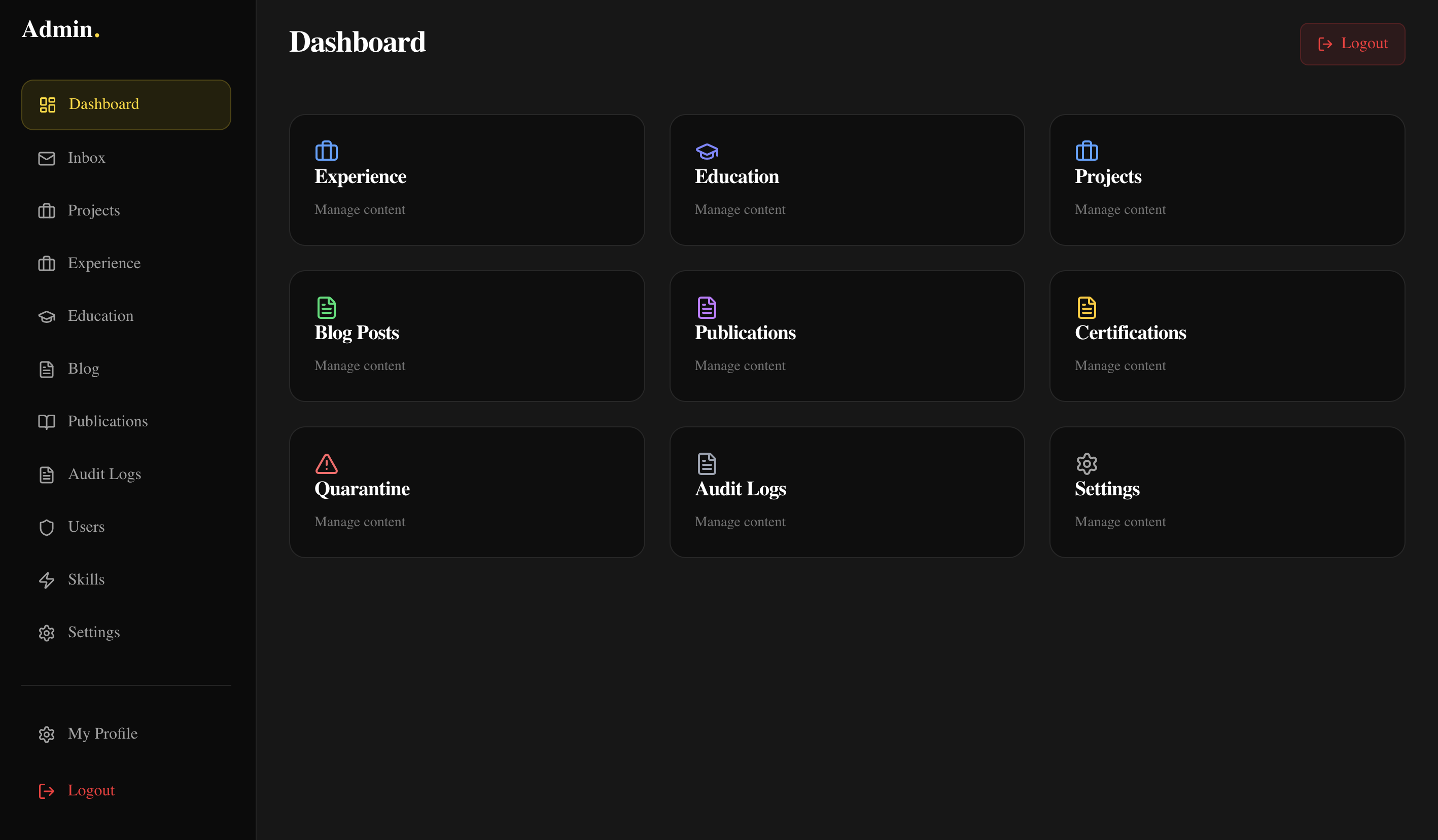This screenshot has height=840, width=1438.
Task: Click the purple Publications card icon
Action: coord(707,307)
